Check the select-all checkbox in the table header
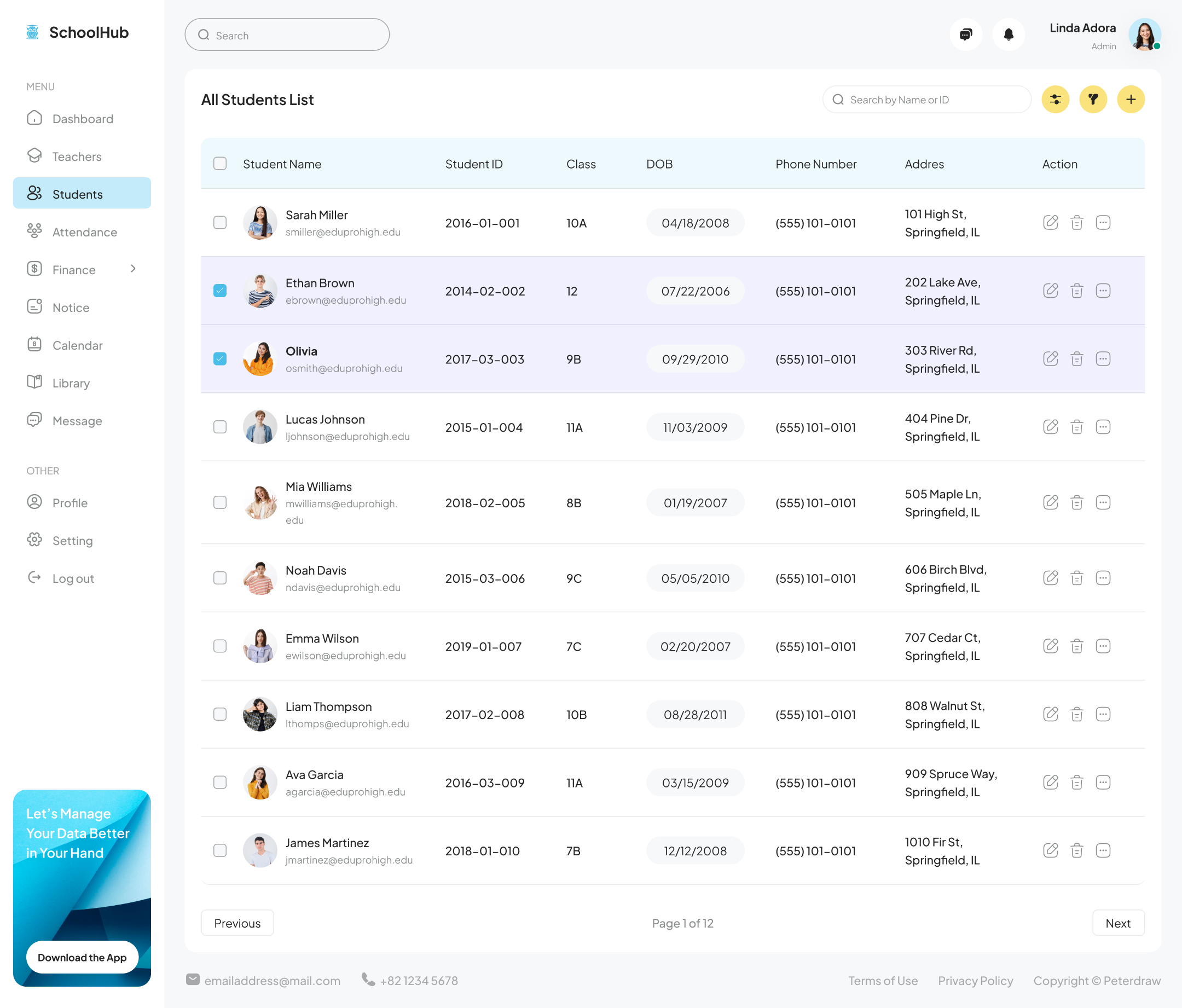Screen dimensions: 1182x1008 click(x=219, y=163)
